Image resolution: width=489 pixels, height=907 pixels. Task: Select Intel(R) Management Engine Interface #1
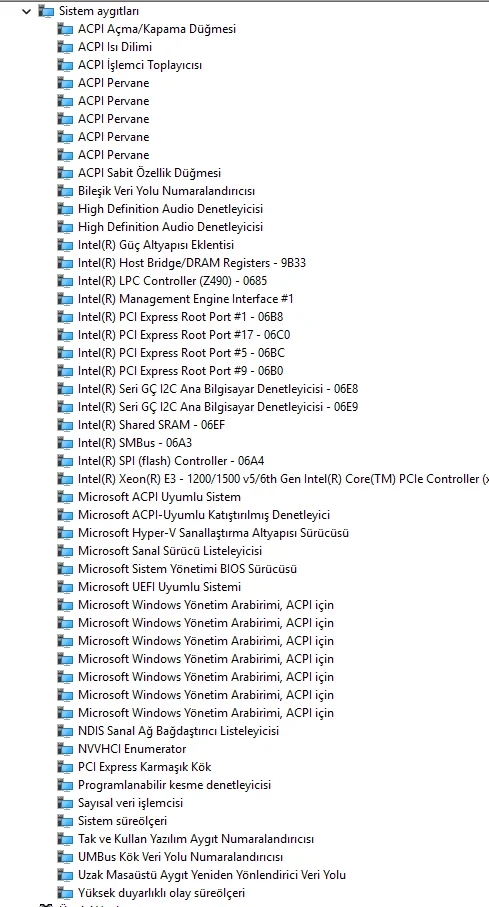pyautogui.click(x=186, y=299)
